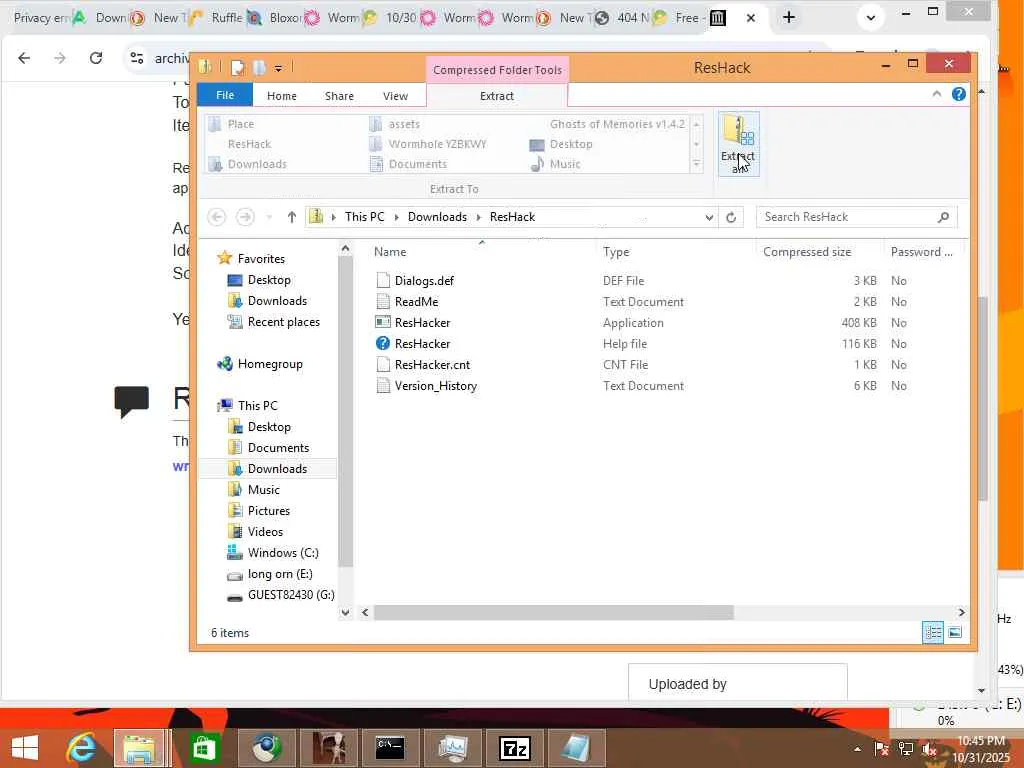Switch to the Home ribbon tab
This screenshot has width=1024, height=768.
tap(281, 96)
